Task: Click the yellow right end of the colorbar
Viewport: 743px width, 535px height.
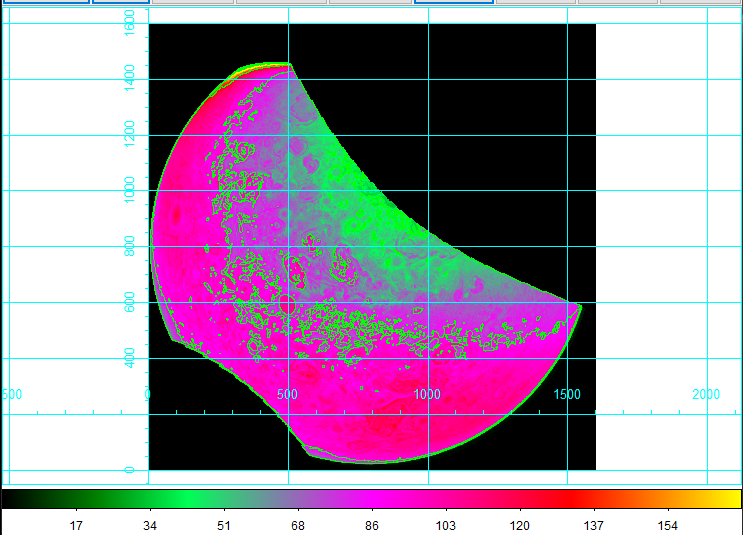Action: [732, 498]
